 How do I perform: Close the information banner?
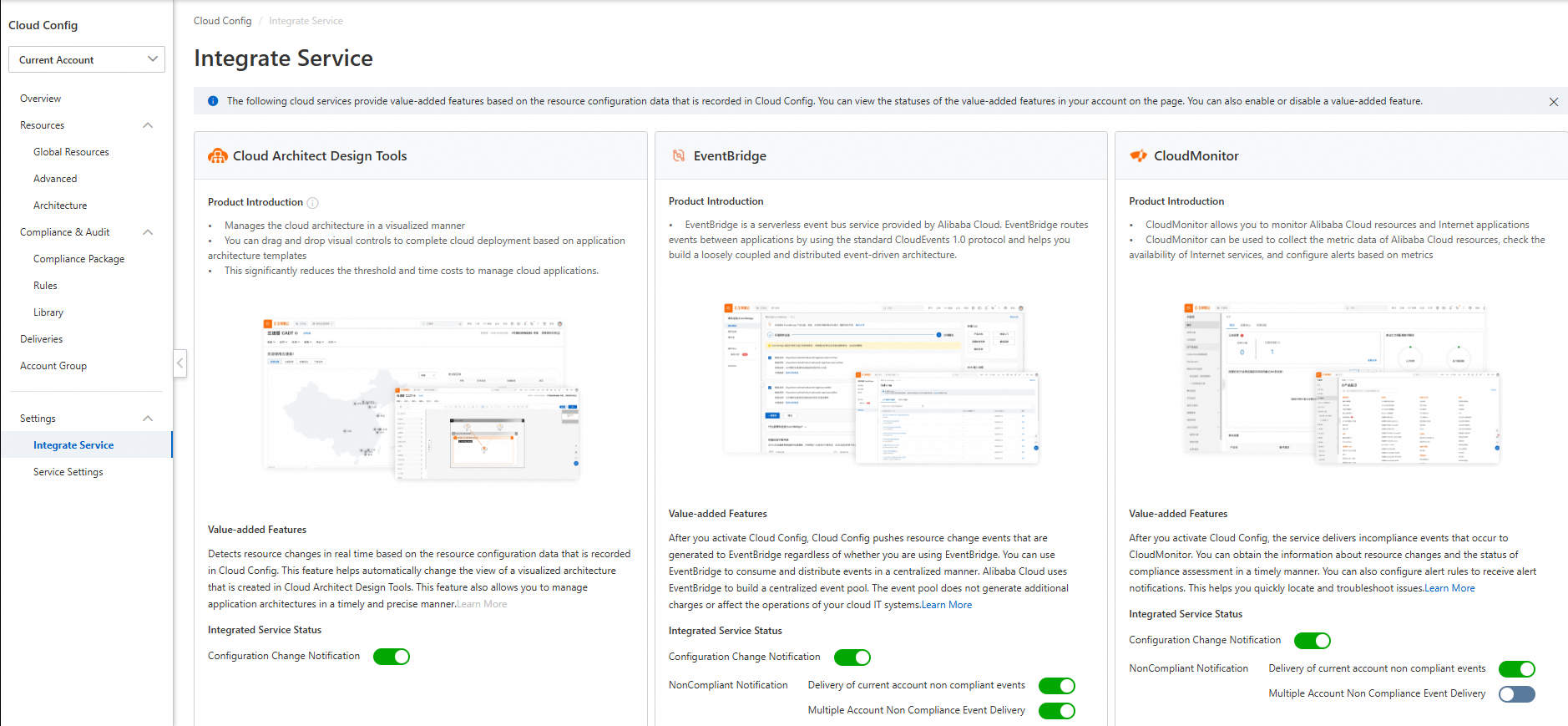point(1554,102)
